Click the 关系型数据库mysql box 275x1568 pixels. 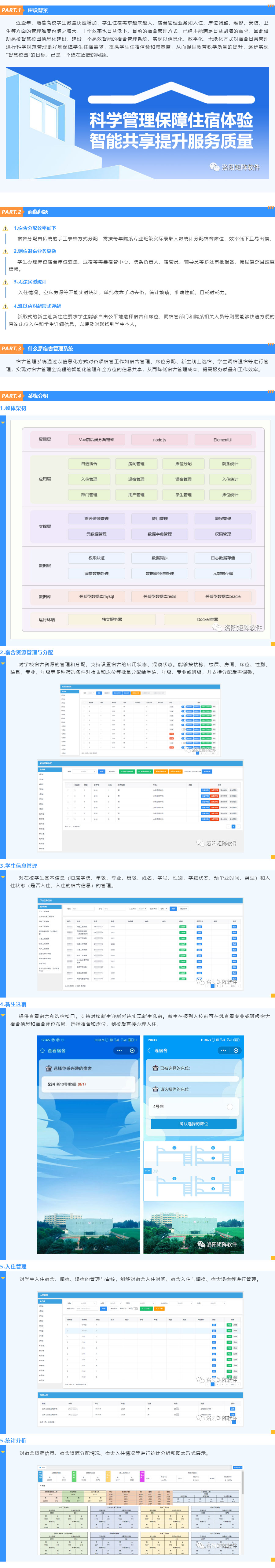point(96,596)
